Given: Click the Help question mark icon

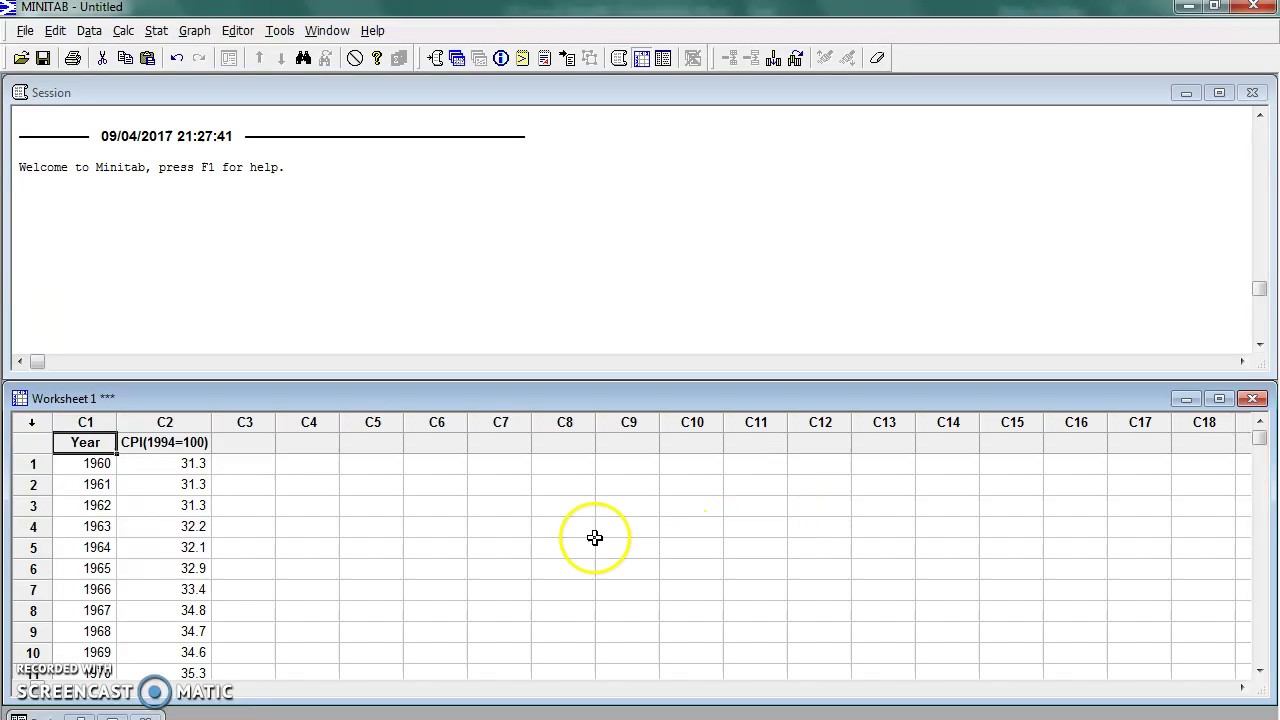Looking at the screenshot, I should (x=377, y=58).
